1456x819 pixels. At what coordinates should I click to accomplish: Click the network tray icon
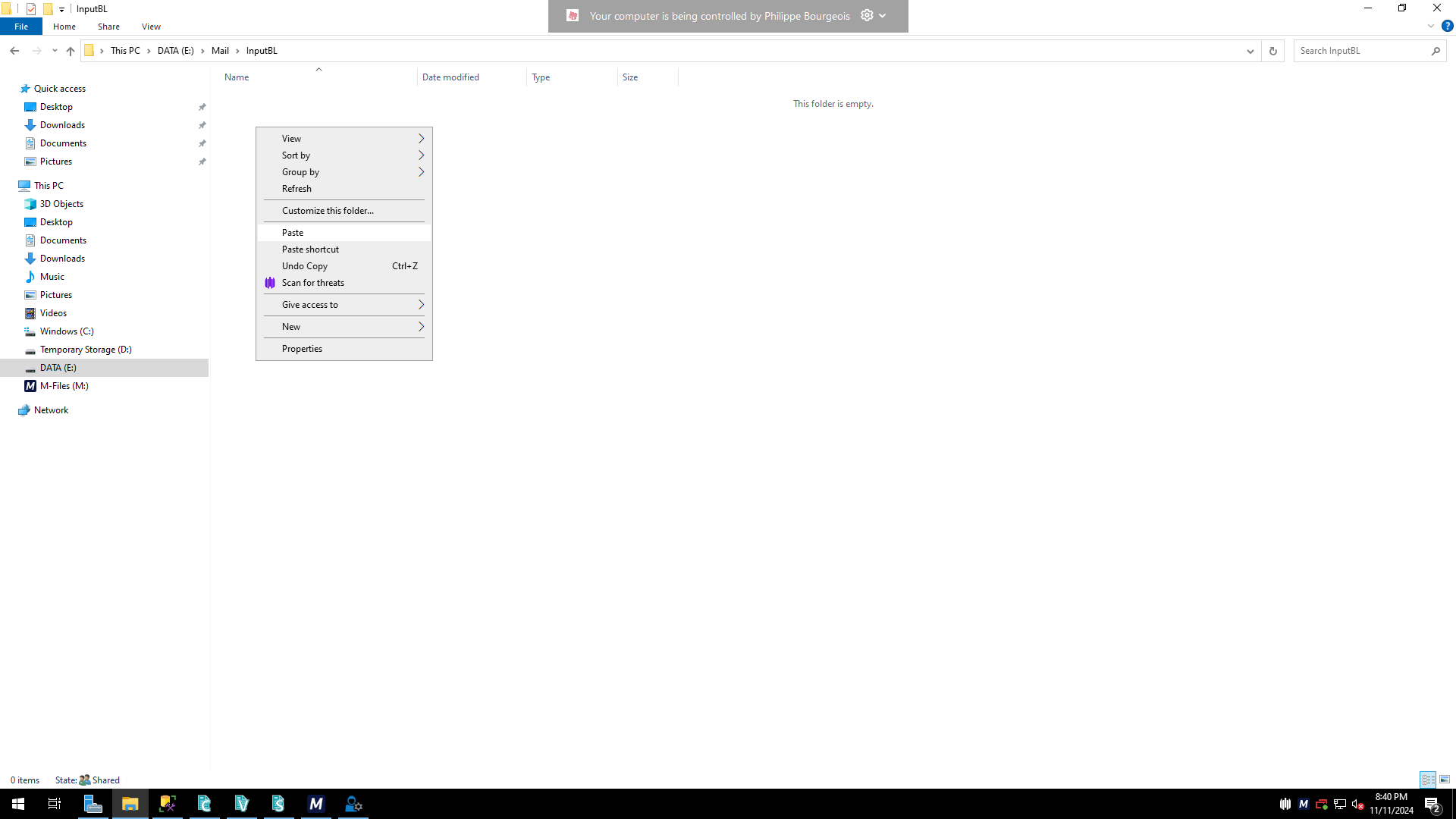1340,804
